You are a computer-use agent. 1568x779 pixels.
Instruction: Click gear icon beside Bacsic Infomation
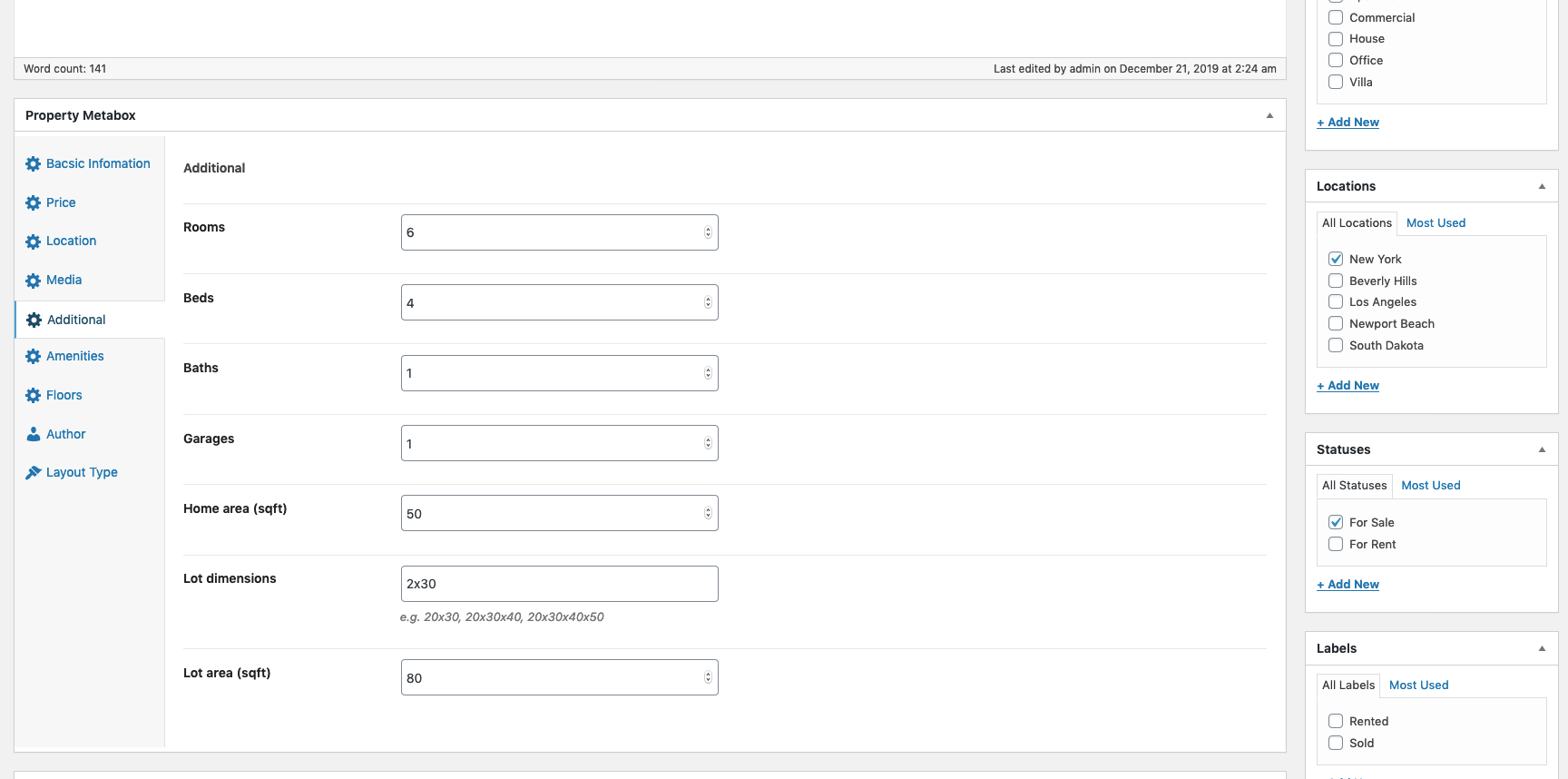34,164
